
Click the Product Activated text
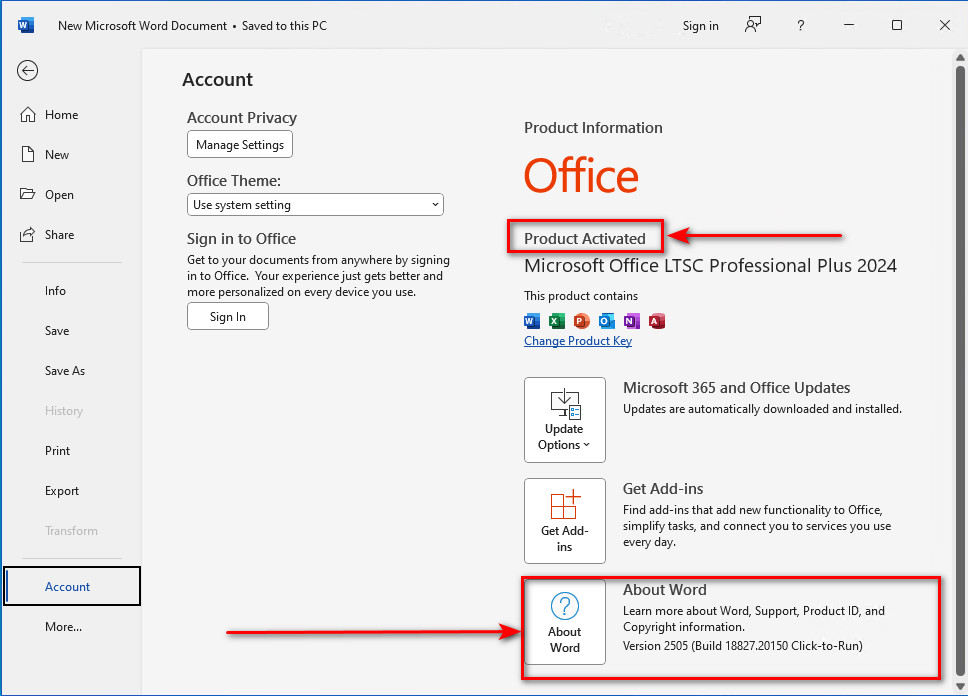585,238
